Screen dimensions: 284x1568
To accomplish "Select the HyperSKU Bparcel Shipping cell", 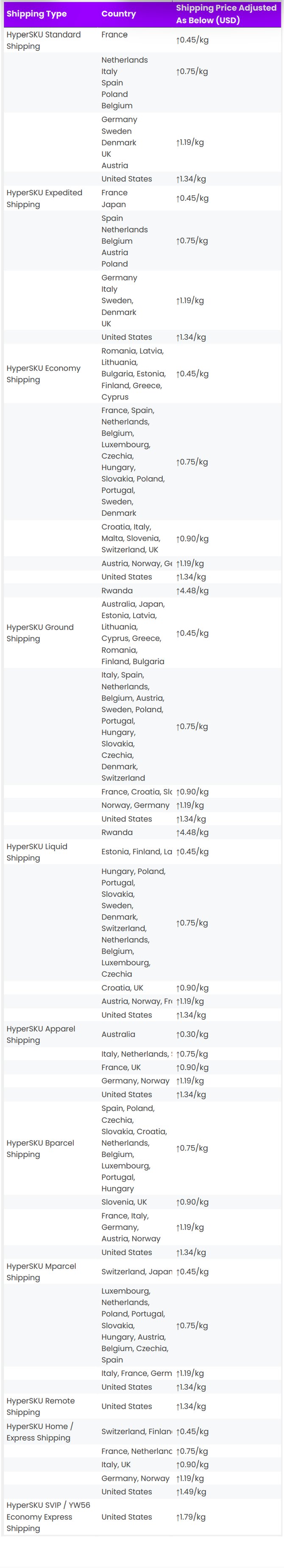I will coord(40,1148).
